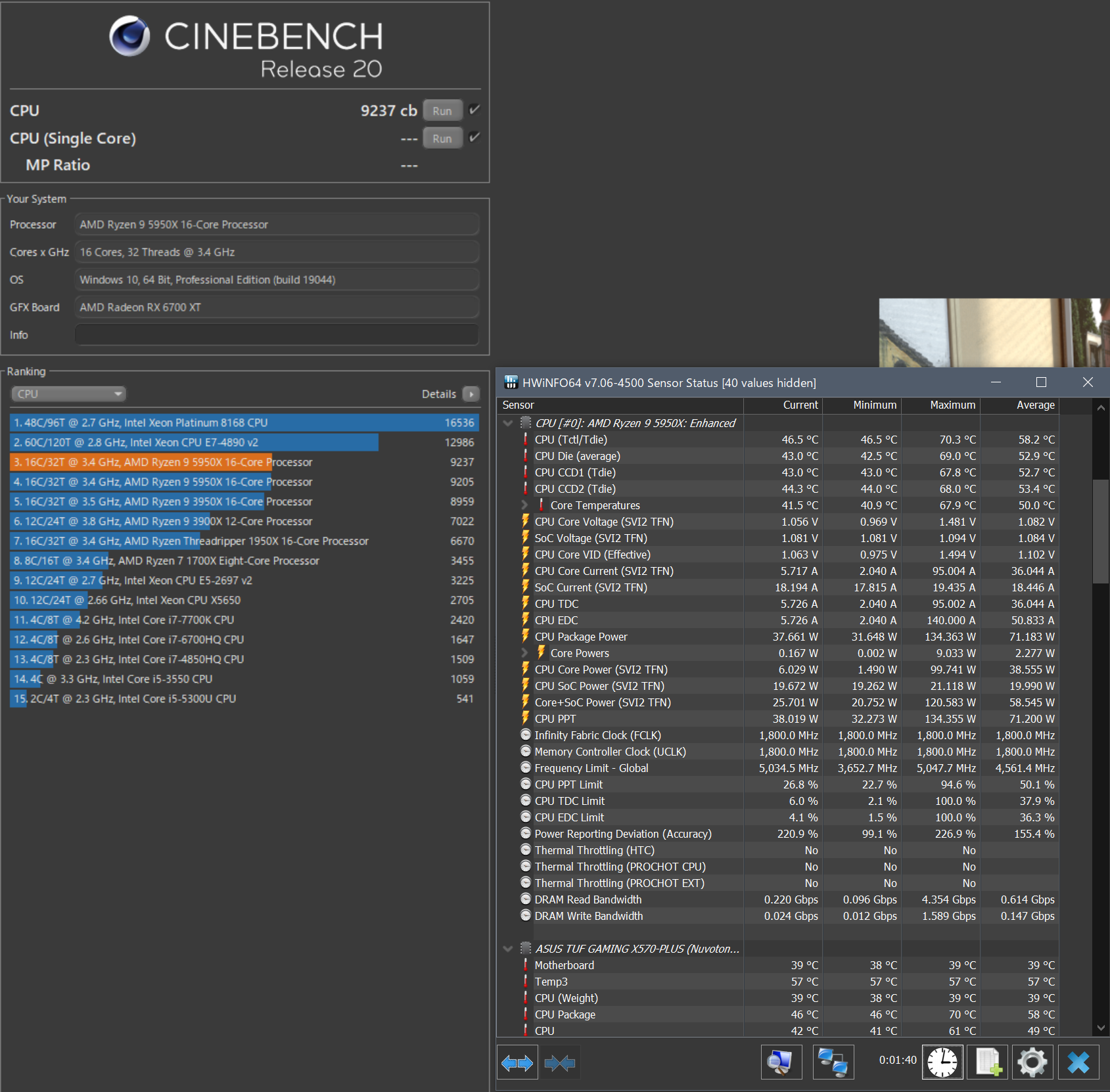Close sensors with the blue X icon
This screenshot has height=1092, width=1110.
coord(1078,1062)
